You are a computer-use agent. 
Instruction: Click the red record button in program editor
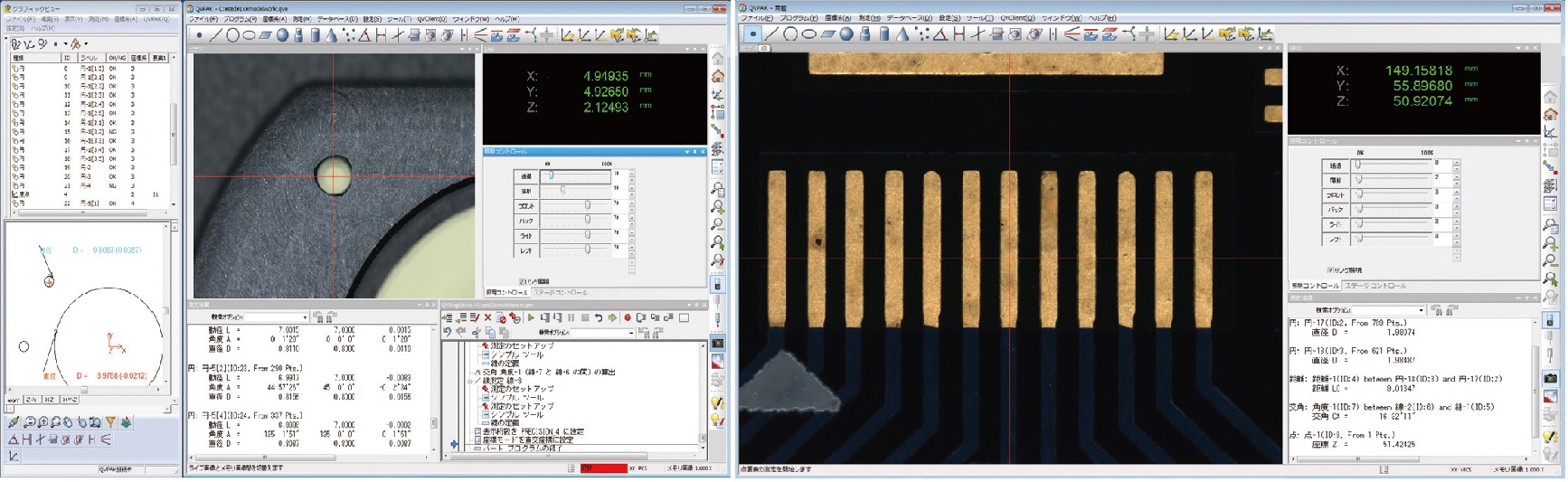tap(627, 318)
